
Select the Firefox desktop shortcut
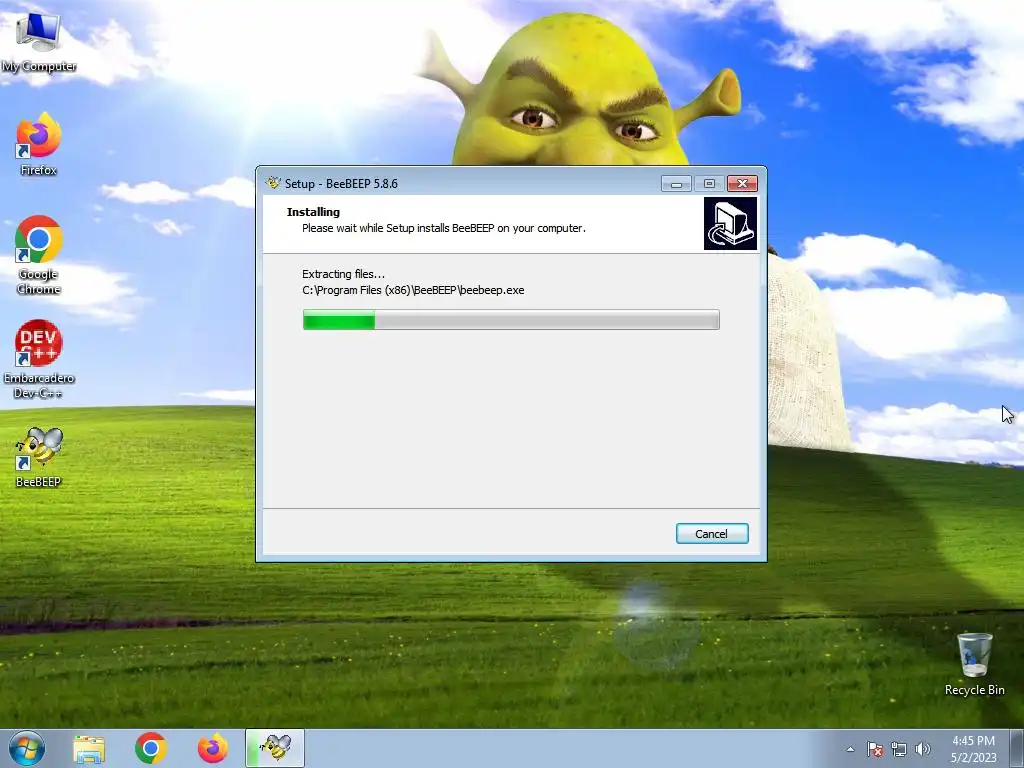coord(39,144)
